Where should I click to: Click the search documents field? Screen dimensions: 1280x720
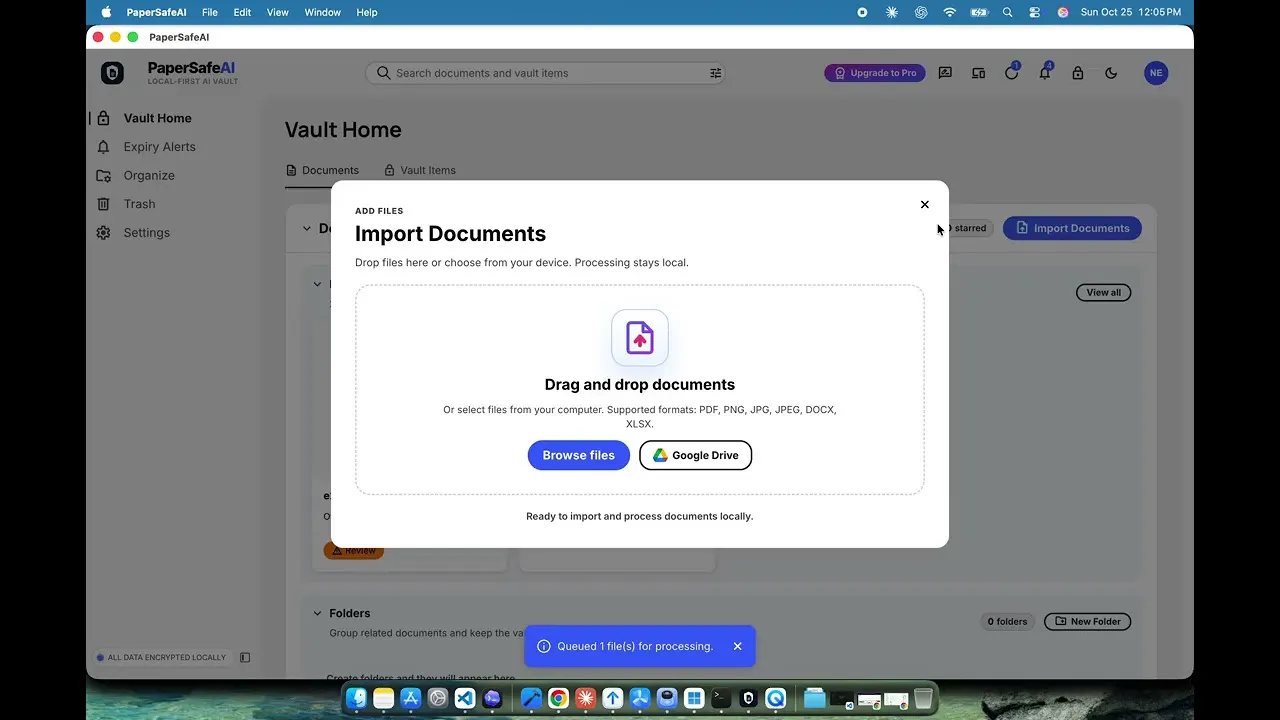pos(545,73)
